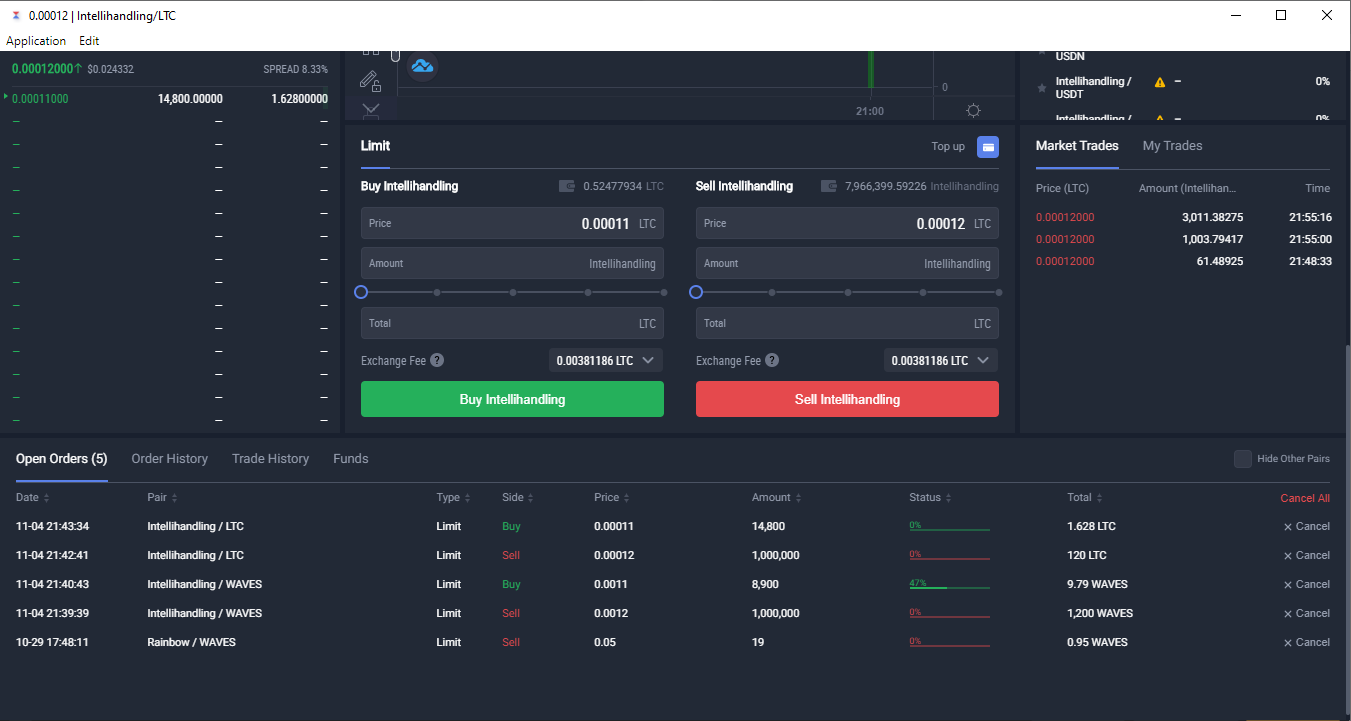Click the TradingView cloud logo on the chart
The image size is (1351, 721).
point(423,66)
